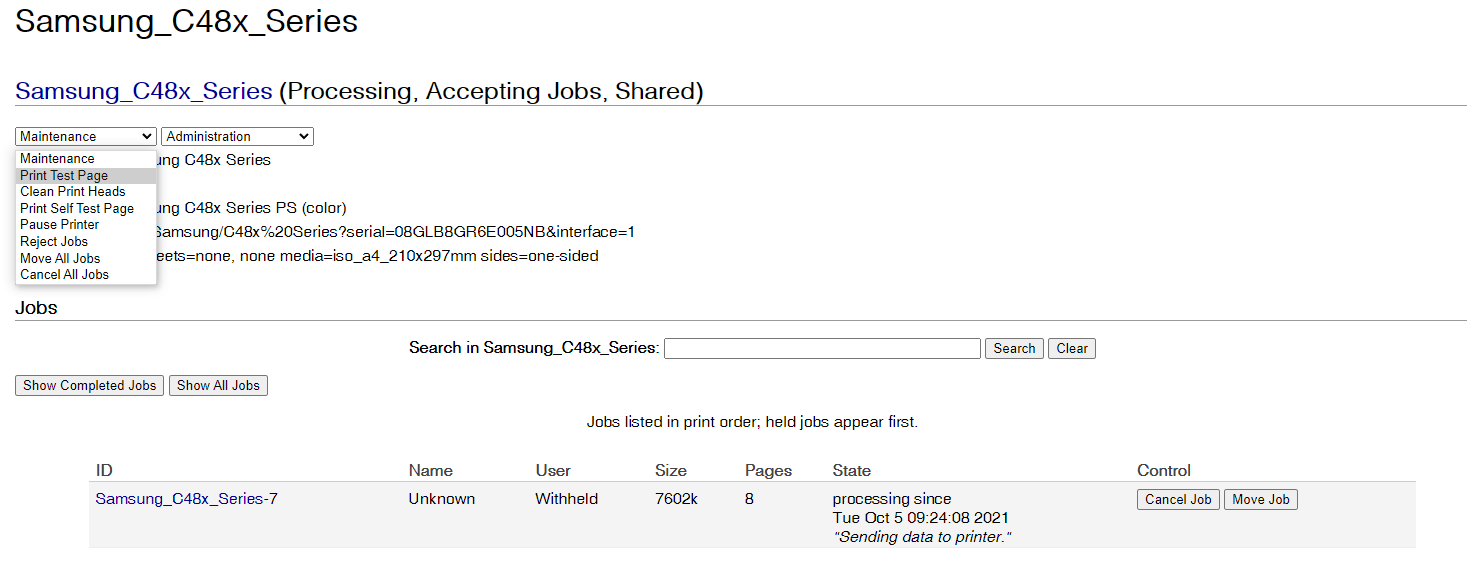Choose Cancel All Jobs option

coord(86,274)
